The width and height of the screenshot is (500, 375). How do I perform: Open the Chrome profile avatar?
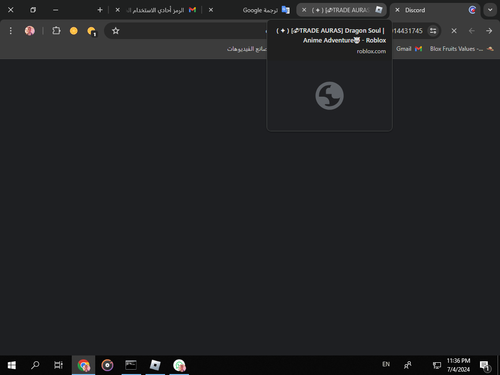30,31
